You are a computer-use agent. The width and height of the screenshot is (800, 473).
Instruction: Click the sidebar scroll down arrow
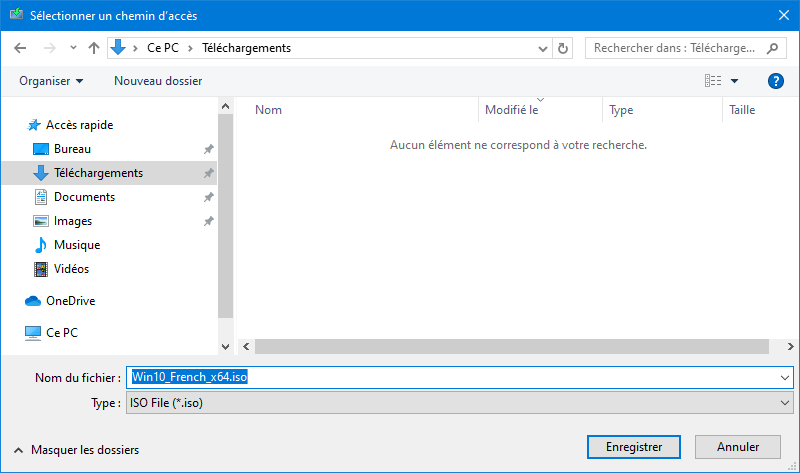[226, 346]
